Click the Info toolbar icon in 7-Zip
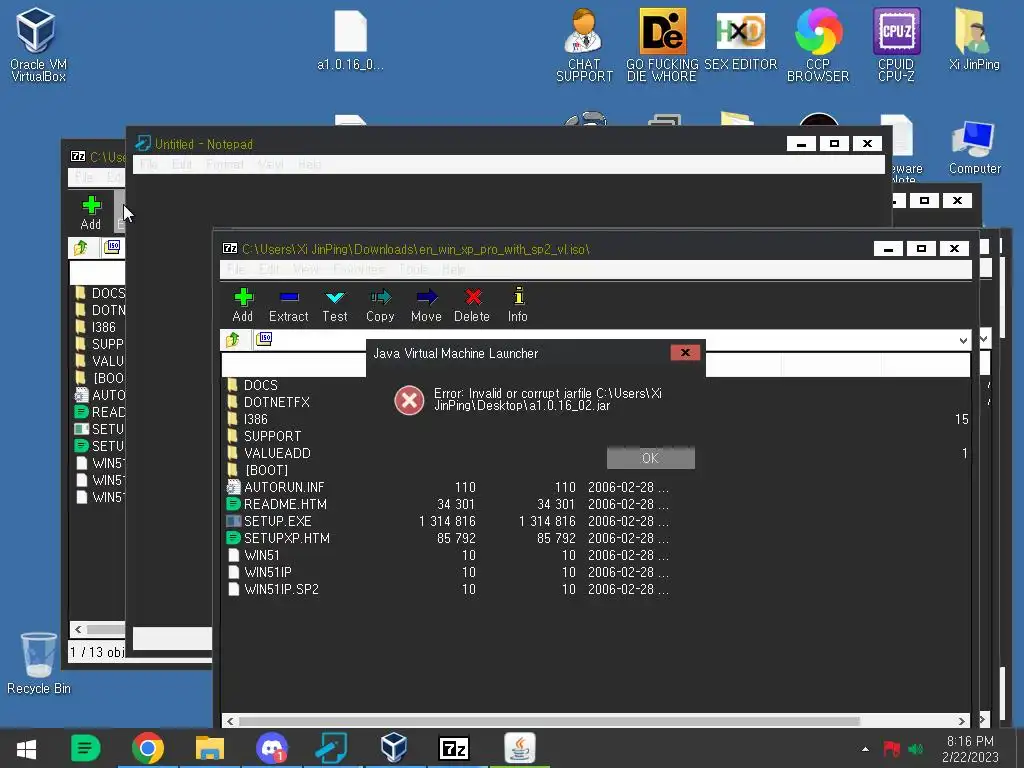 [518, 305]
